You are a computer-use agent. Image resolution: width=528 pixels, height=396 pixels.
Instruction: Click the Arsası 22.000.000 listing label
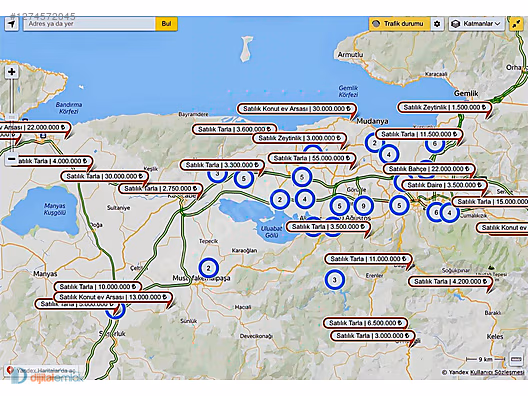pos(35,128)
